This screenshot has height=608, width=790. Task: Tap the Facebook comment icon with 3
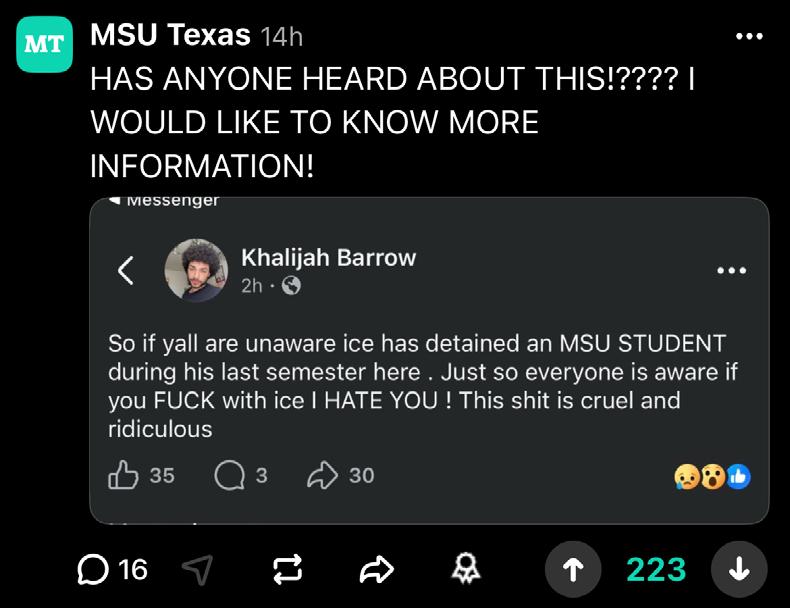pyautogui.click(x=228, y=475)
